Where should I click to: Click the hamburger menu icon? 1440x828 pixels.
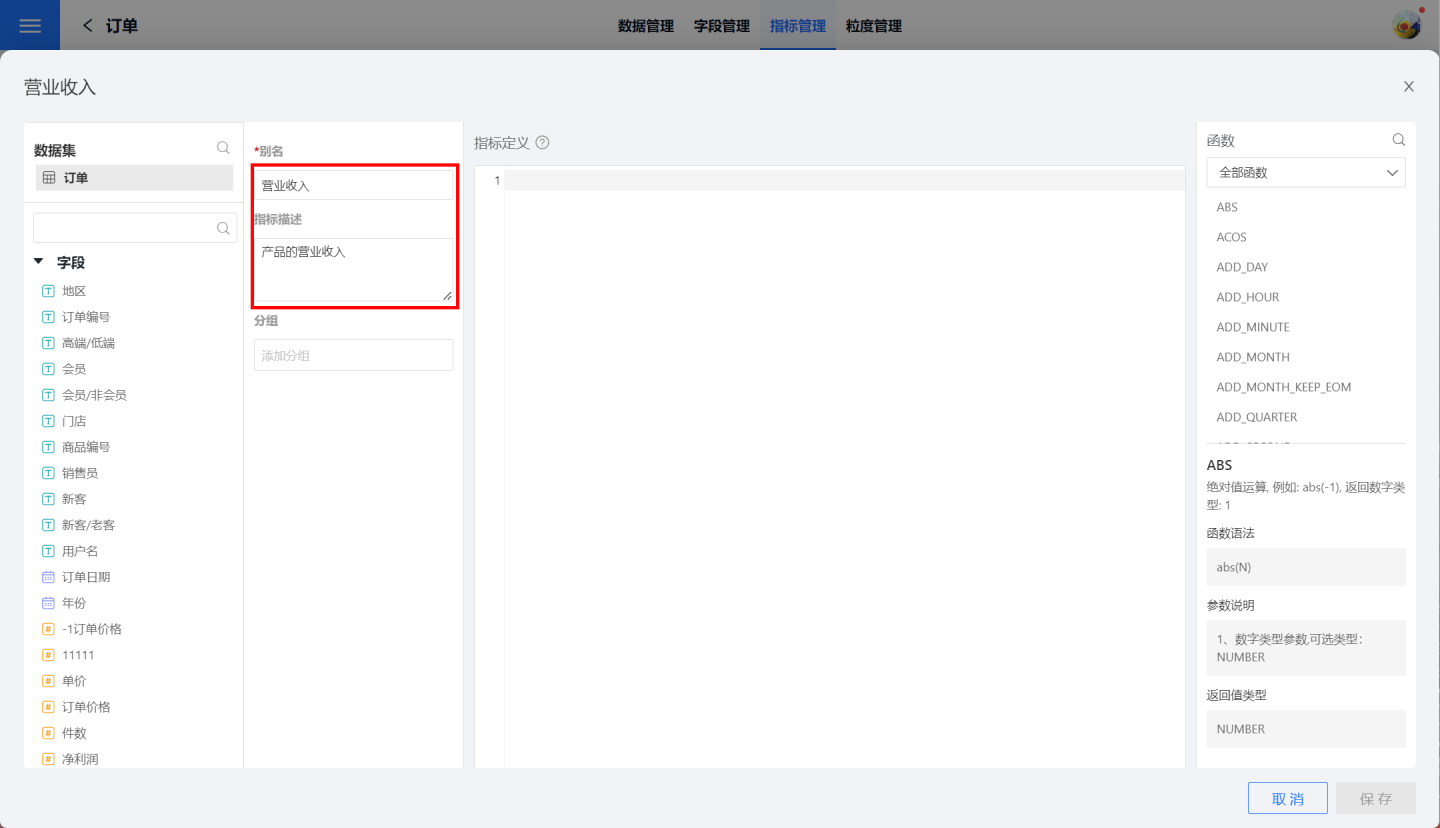pyautogui.click(x=30, y=26)
